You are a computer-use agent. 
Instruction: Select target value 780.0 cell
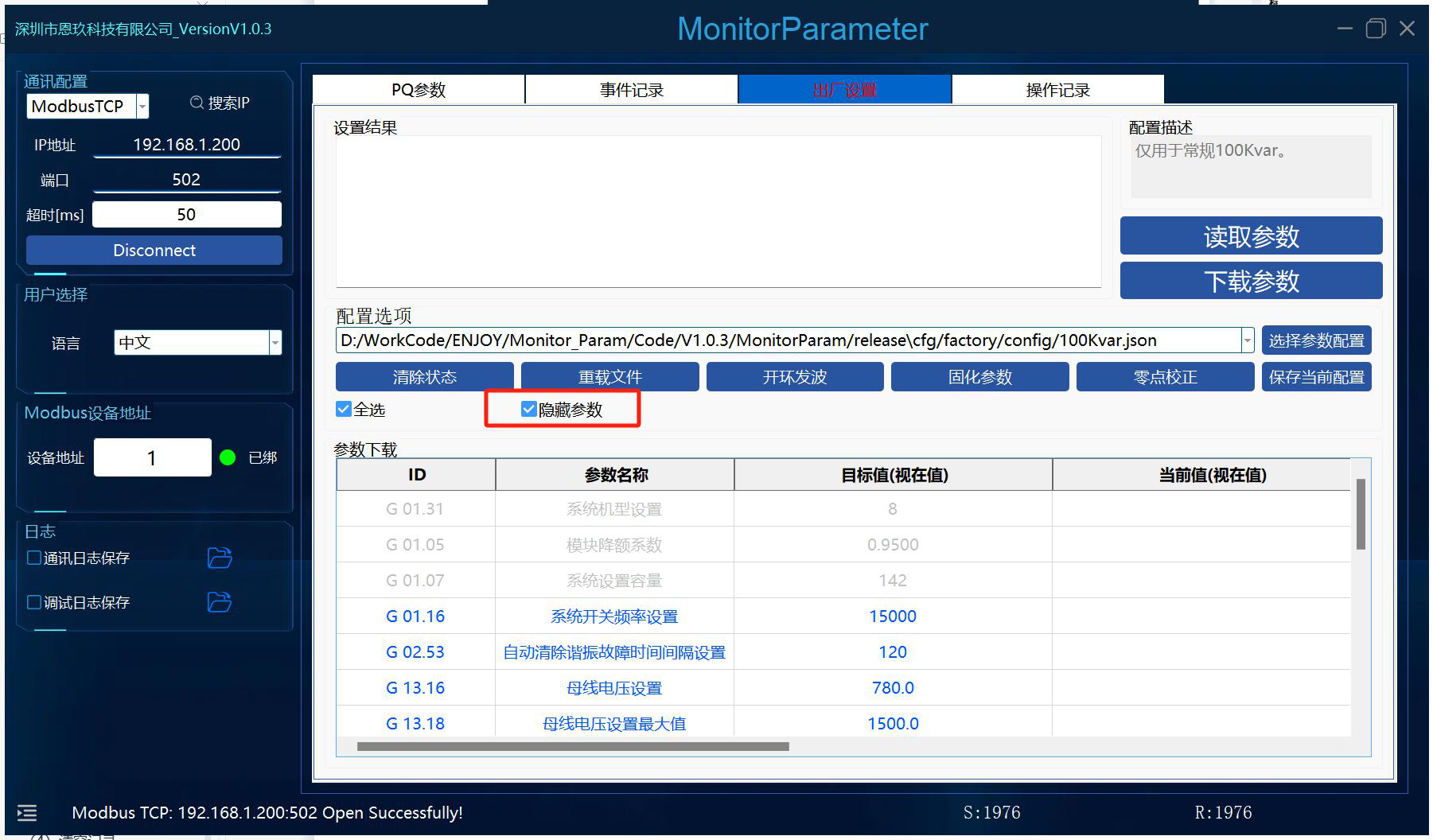(893, 687)
